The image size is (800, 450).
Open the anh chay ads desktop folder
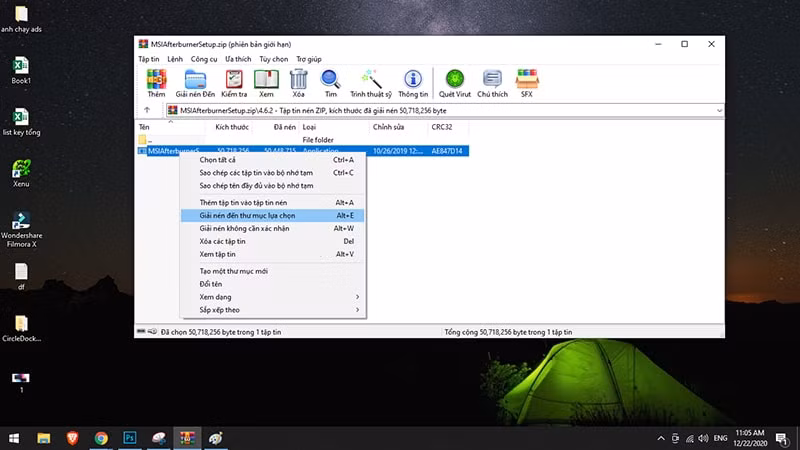point(21,18)
